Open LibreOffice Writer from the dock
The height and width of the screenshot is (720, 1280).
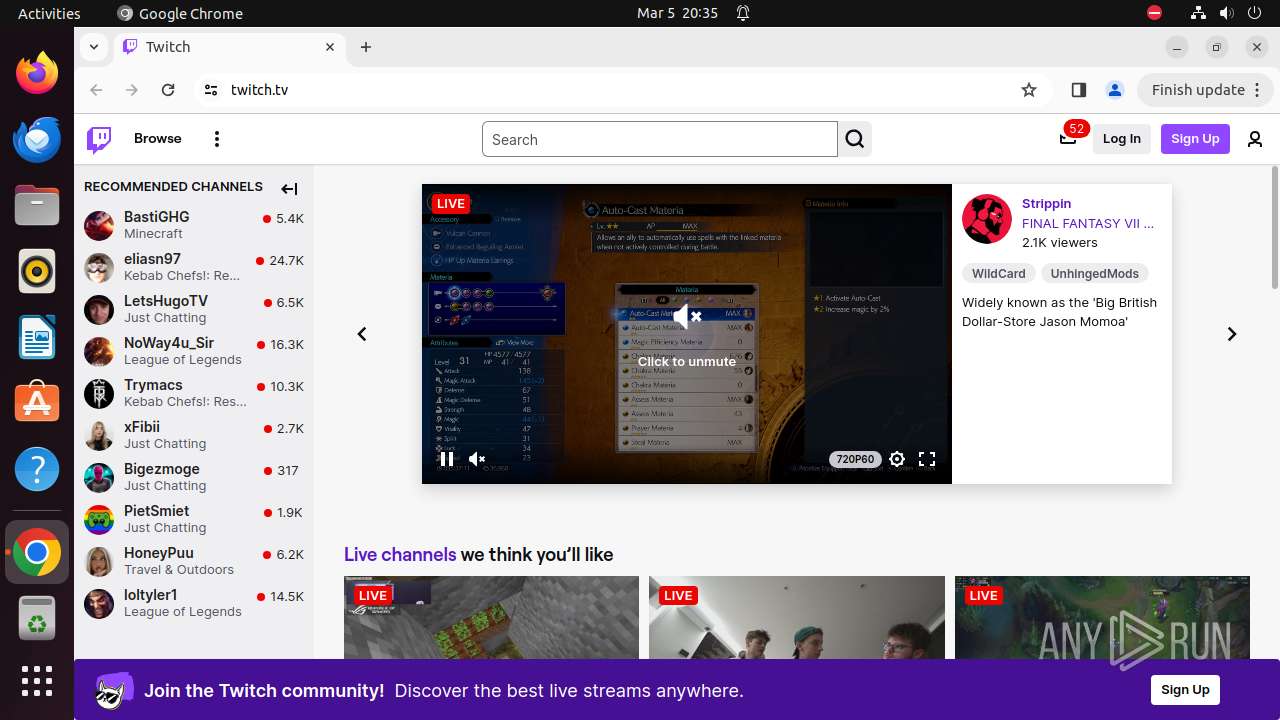coord(37,337)
